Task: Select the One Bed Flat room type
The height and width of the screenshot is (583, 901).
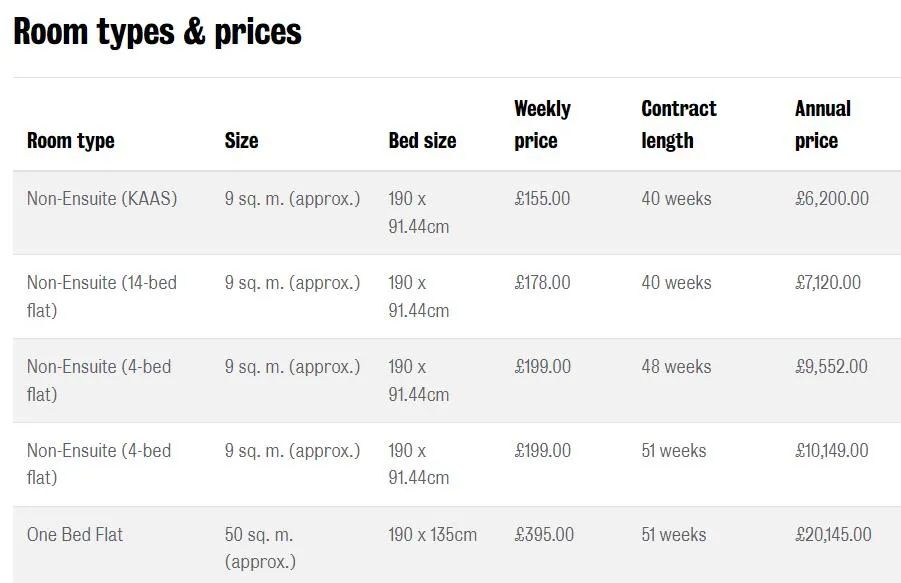Action: coord(75,535)
